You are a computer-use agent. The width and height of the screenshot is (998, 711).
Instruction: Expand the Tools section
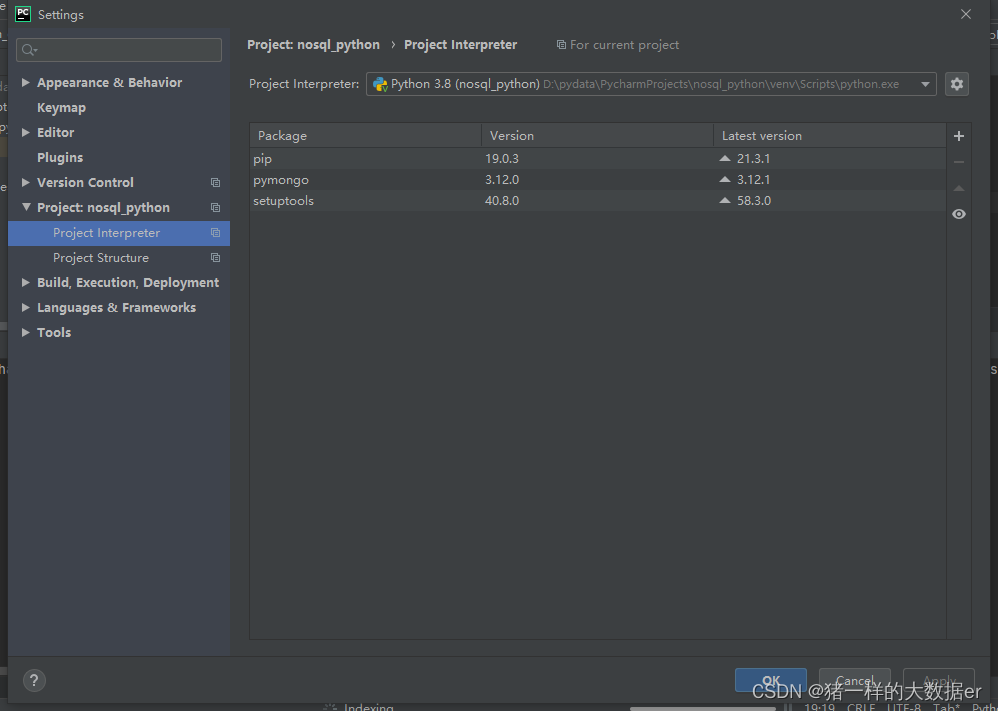25,332
